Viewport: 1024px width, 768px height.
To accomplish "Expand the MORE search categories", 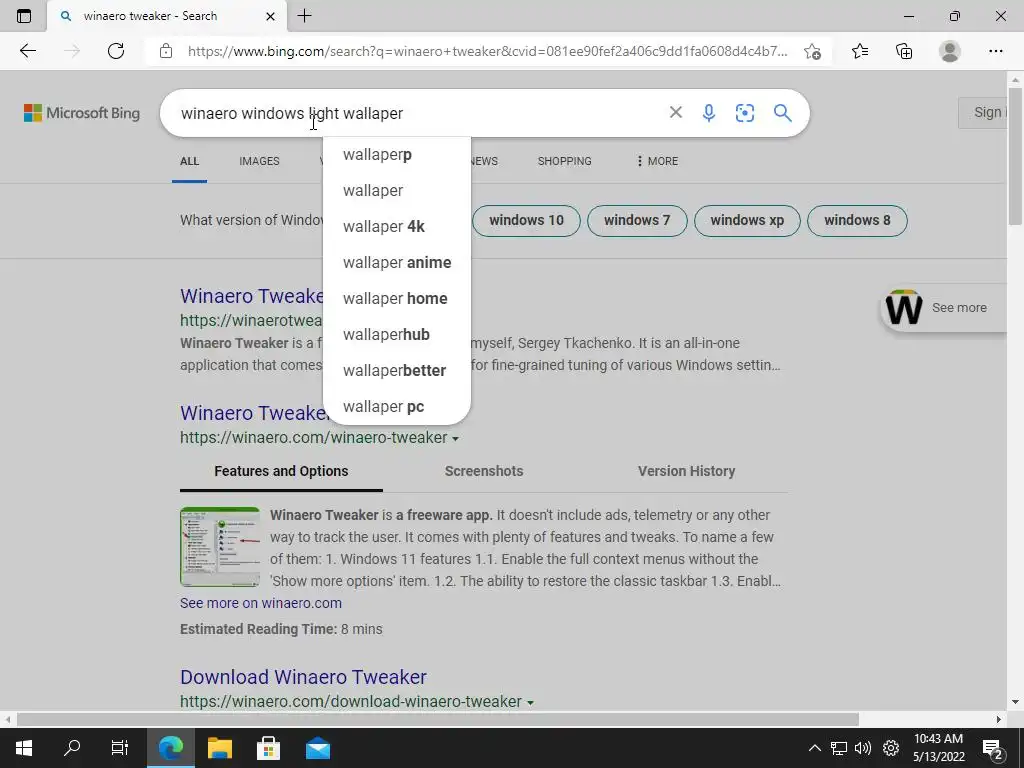I will click(657, 161).
